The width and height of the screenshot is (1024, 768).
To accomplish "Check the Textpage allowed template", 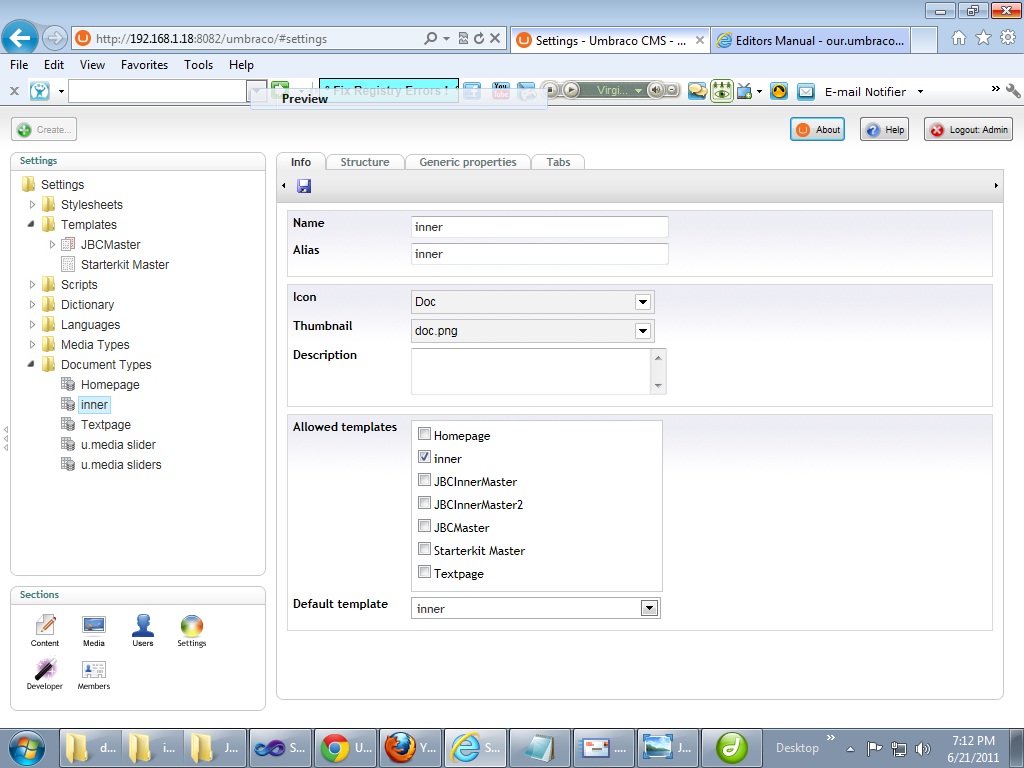I will coord(425,573).
